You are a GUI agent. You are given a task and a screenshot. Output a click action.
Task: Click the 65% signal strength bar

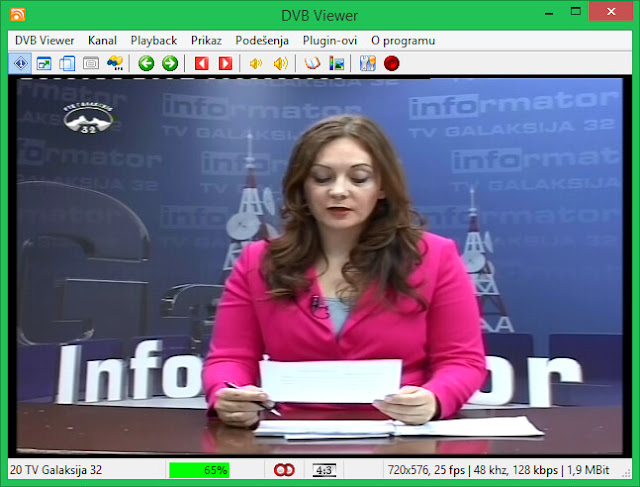199,470
